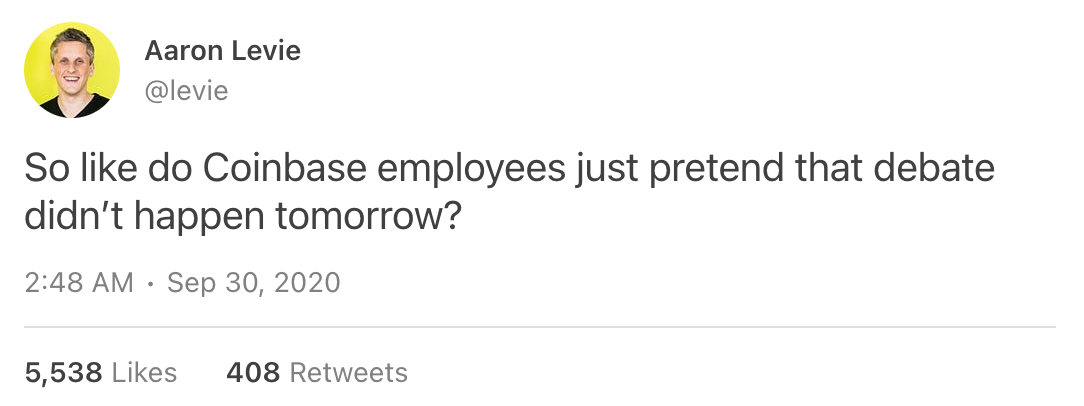Open the Likes label
Screen dimensions: 1084x406
pyautogui.click(x=144, y=373)
